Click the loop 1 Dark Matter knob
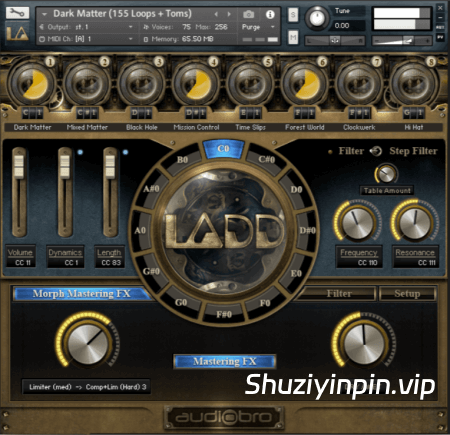450x435 pixels. pyautogui.click(x=32, y=84)
